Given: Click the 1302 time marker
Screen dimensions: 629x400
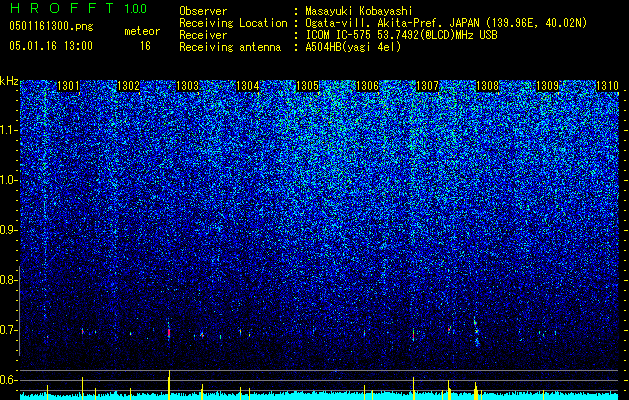Looking at the screenshot, I should pos(128,86).
